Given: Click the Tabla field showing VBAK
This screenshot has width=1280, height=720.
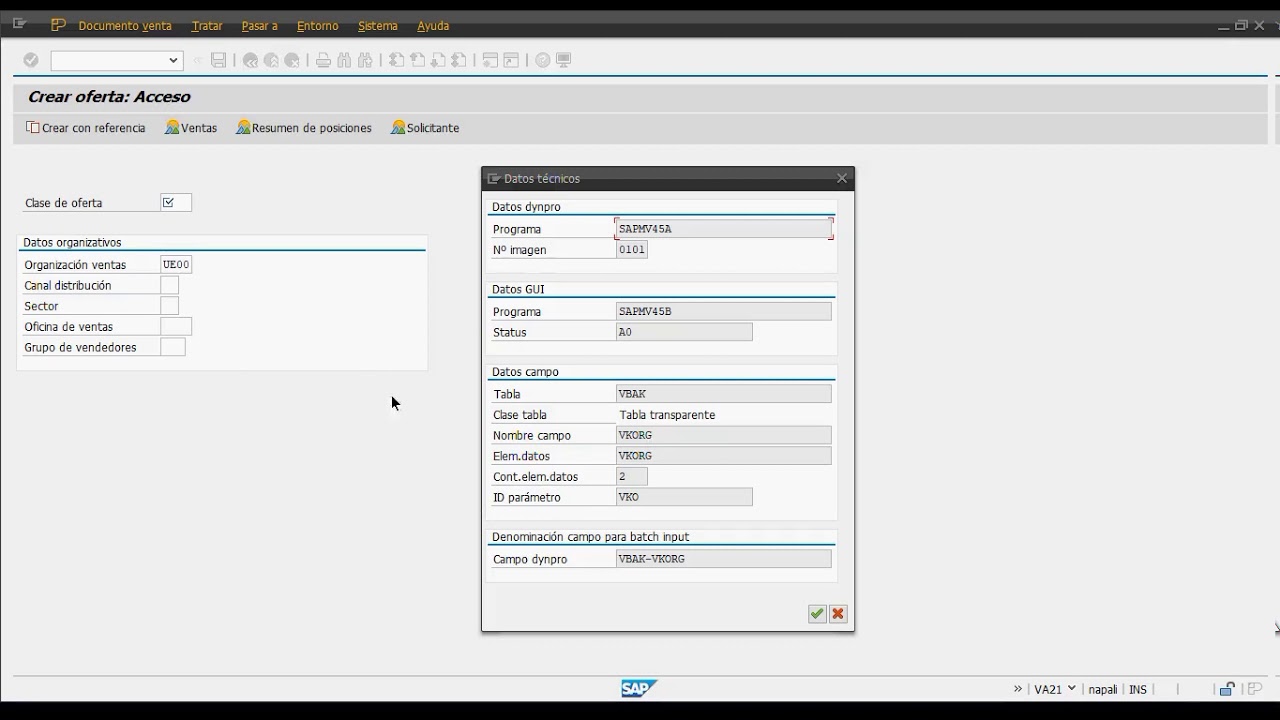Looking at the screenshot, I should pyautogui.click(x=724, y=394).
